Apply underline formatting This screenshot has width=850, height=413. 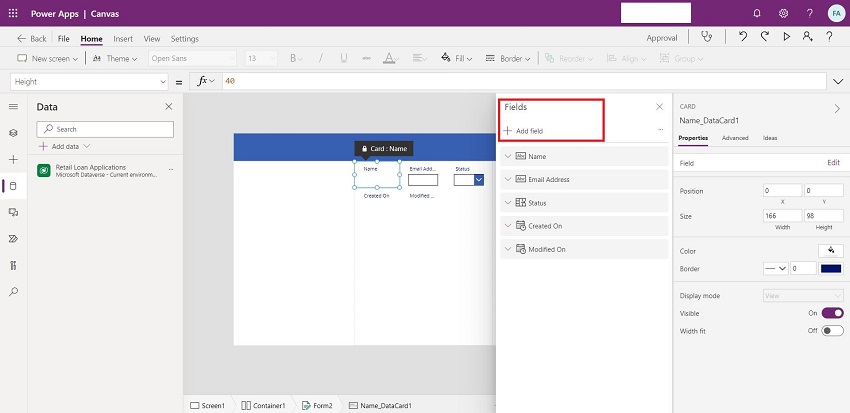point(344,59)
